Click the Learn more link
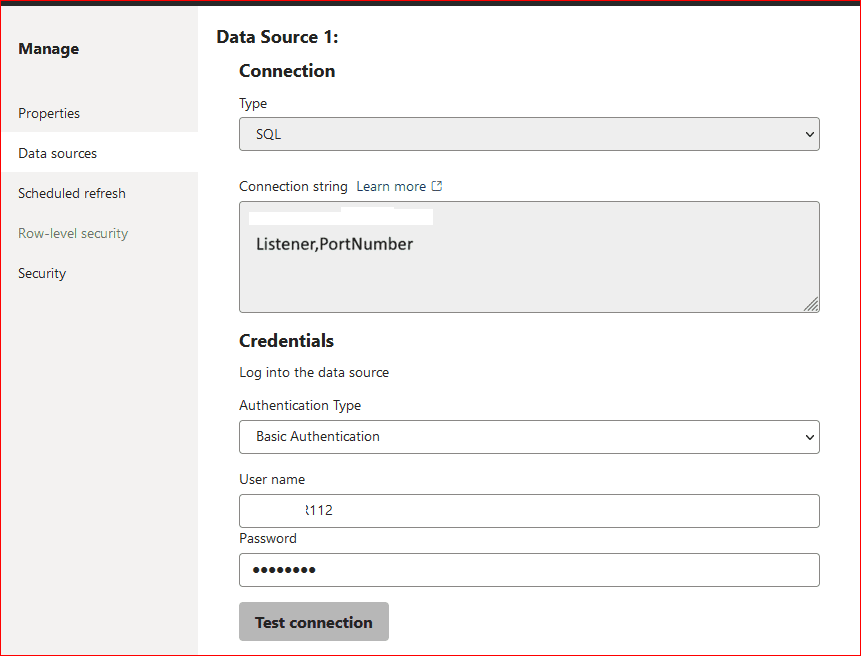The height and width of the screenshot is (656, 861). click(391, 186)
